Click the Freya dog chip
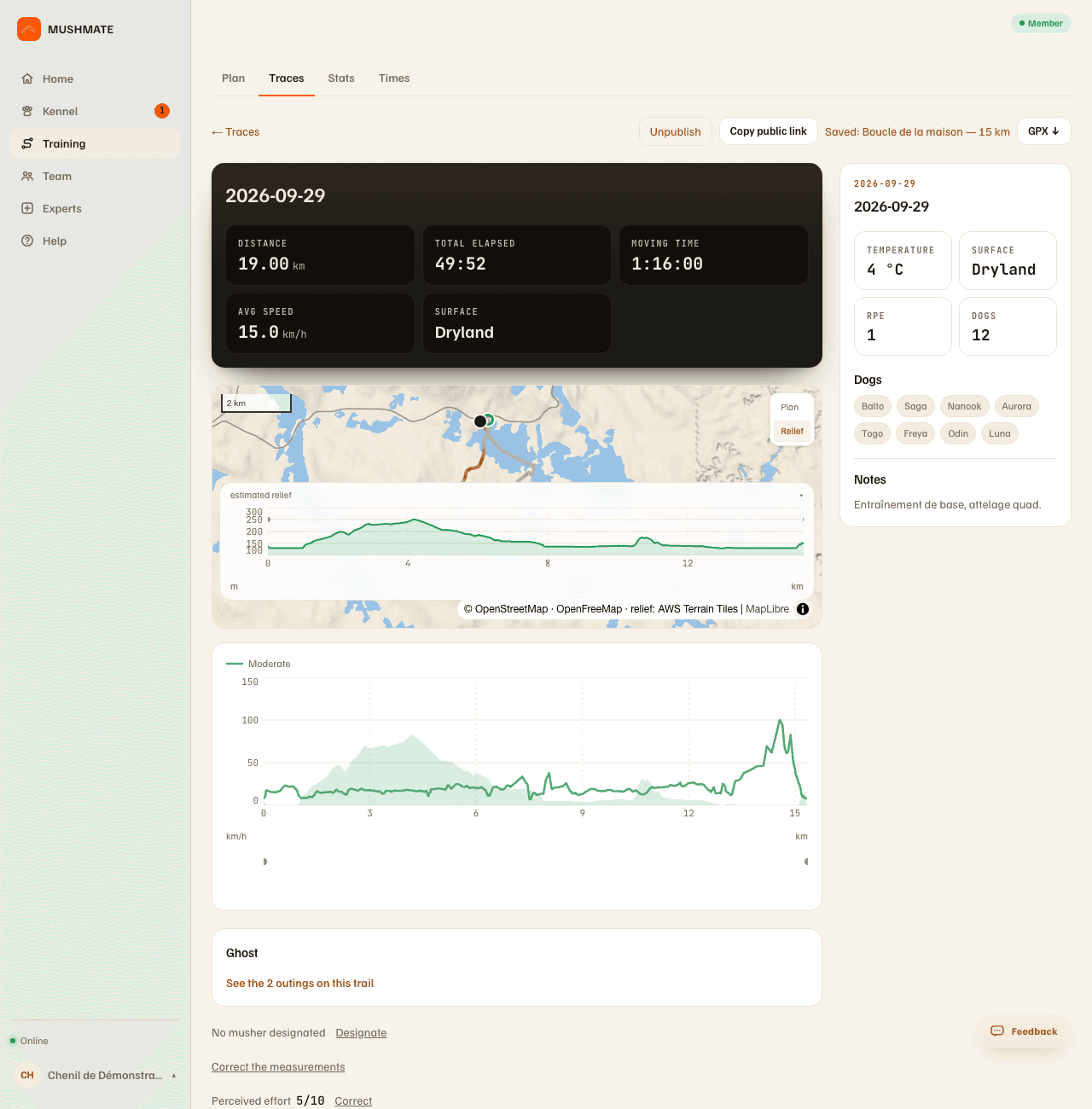Viewport: 1092px width, 1109px height. [x=915, y=433]
